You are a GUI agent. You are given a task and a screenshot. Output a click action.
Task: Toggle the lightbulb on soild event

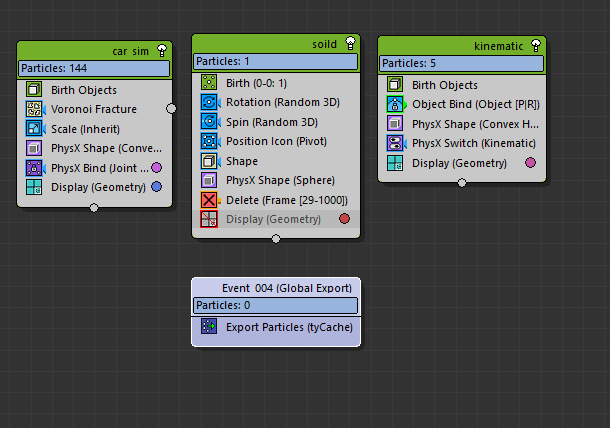(x=351, y=43)
